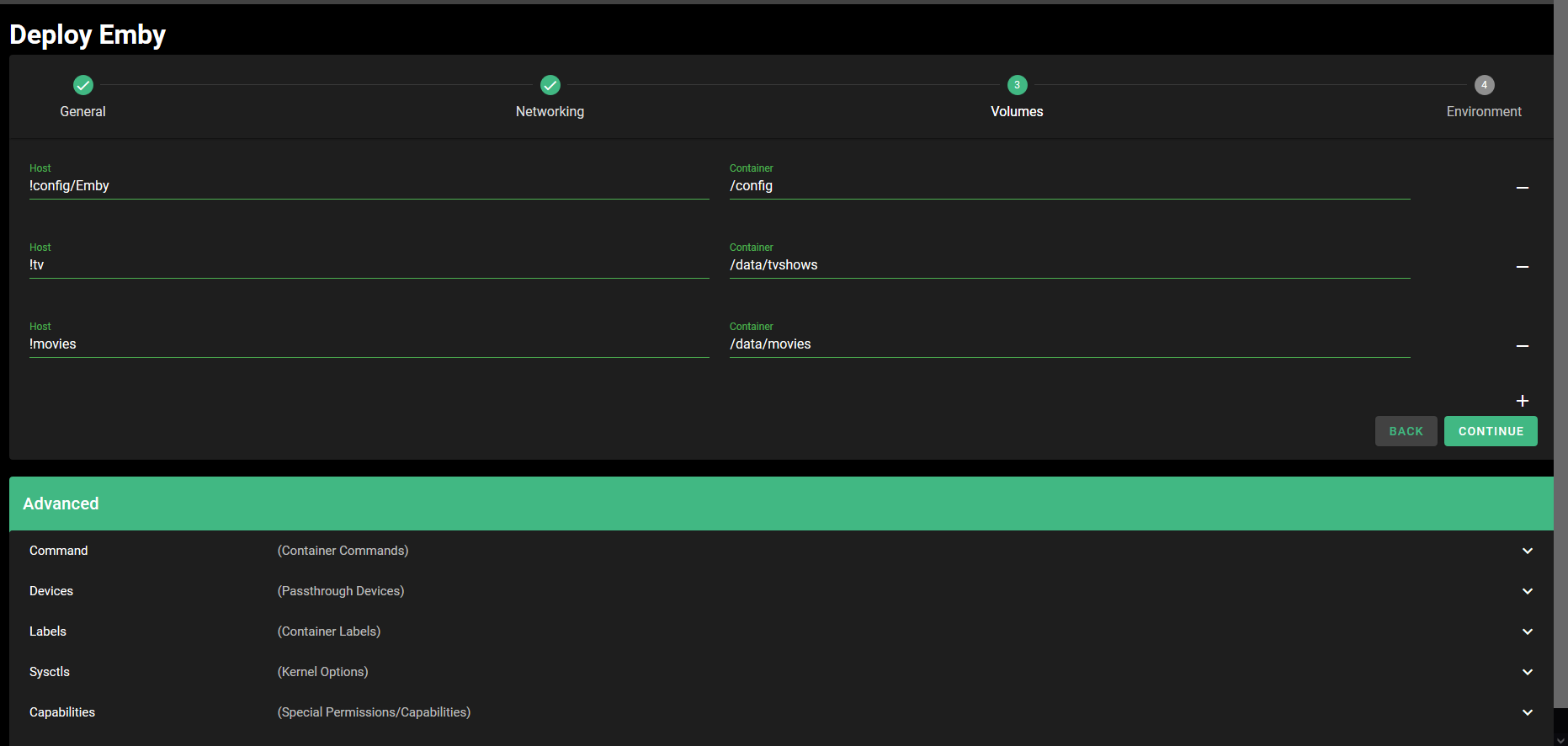Remove the !config/Emby volume row
Viewport: 1568px width, 746px height.
tap(1522, 188)
